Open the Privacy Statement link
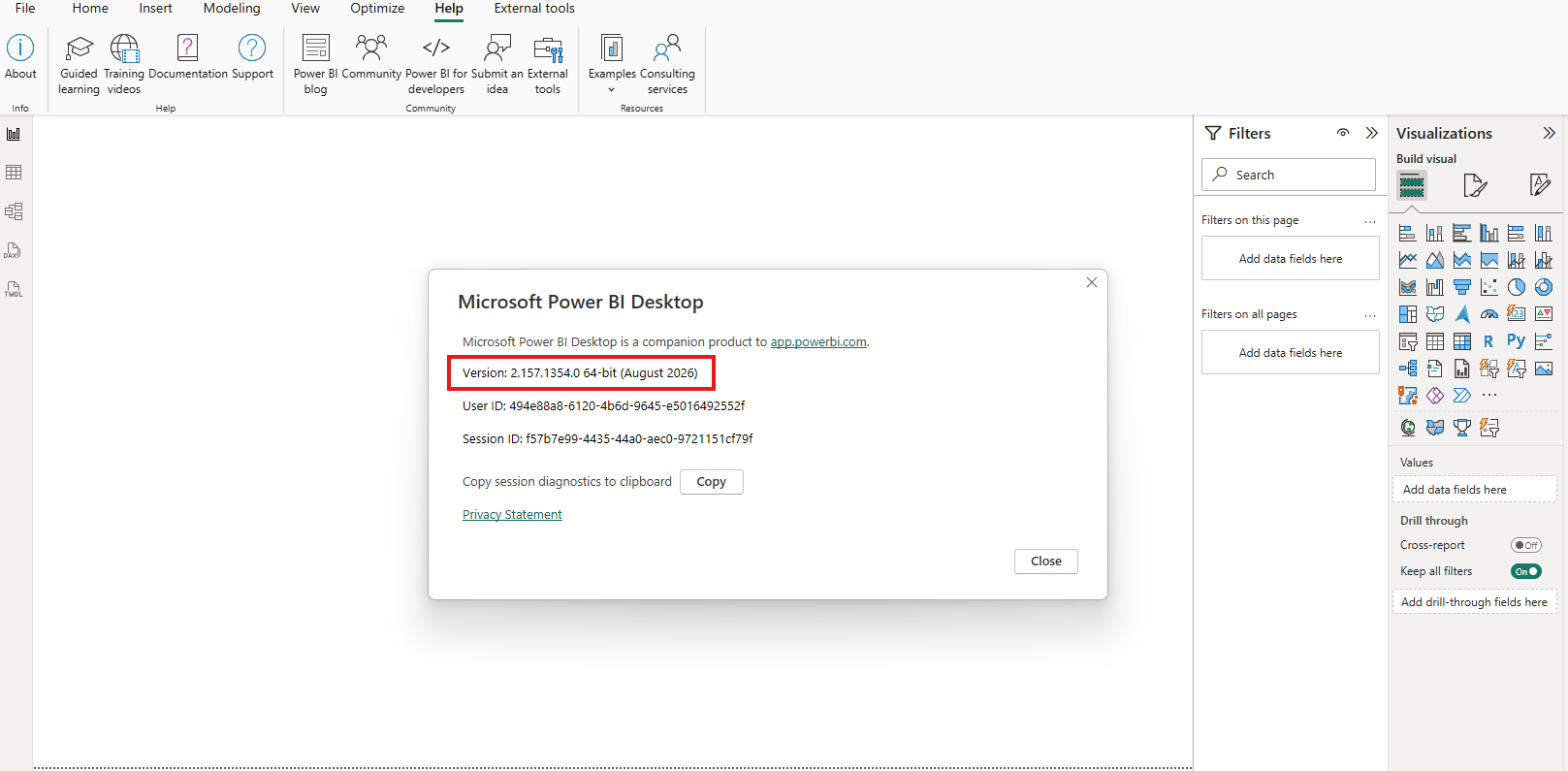This screenshot has height=771, width=1568. point(512,515)
